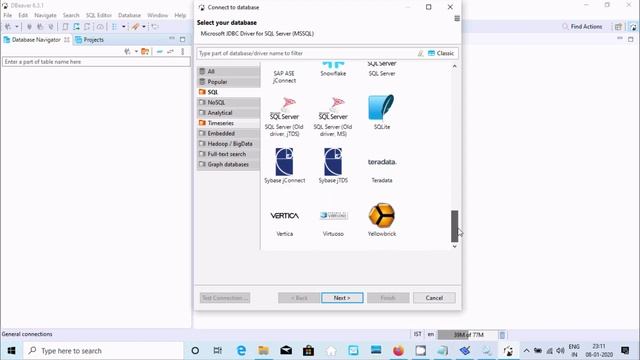Select the Yellowbrick database
This screenshot has width=640, height=360.
(x=382, y=219)
